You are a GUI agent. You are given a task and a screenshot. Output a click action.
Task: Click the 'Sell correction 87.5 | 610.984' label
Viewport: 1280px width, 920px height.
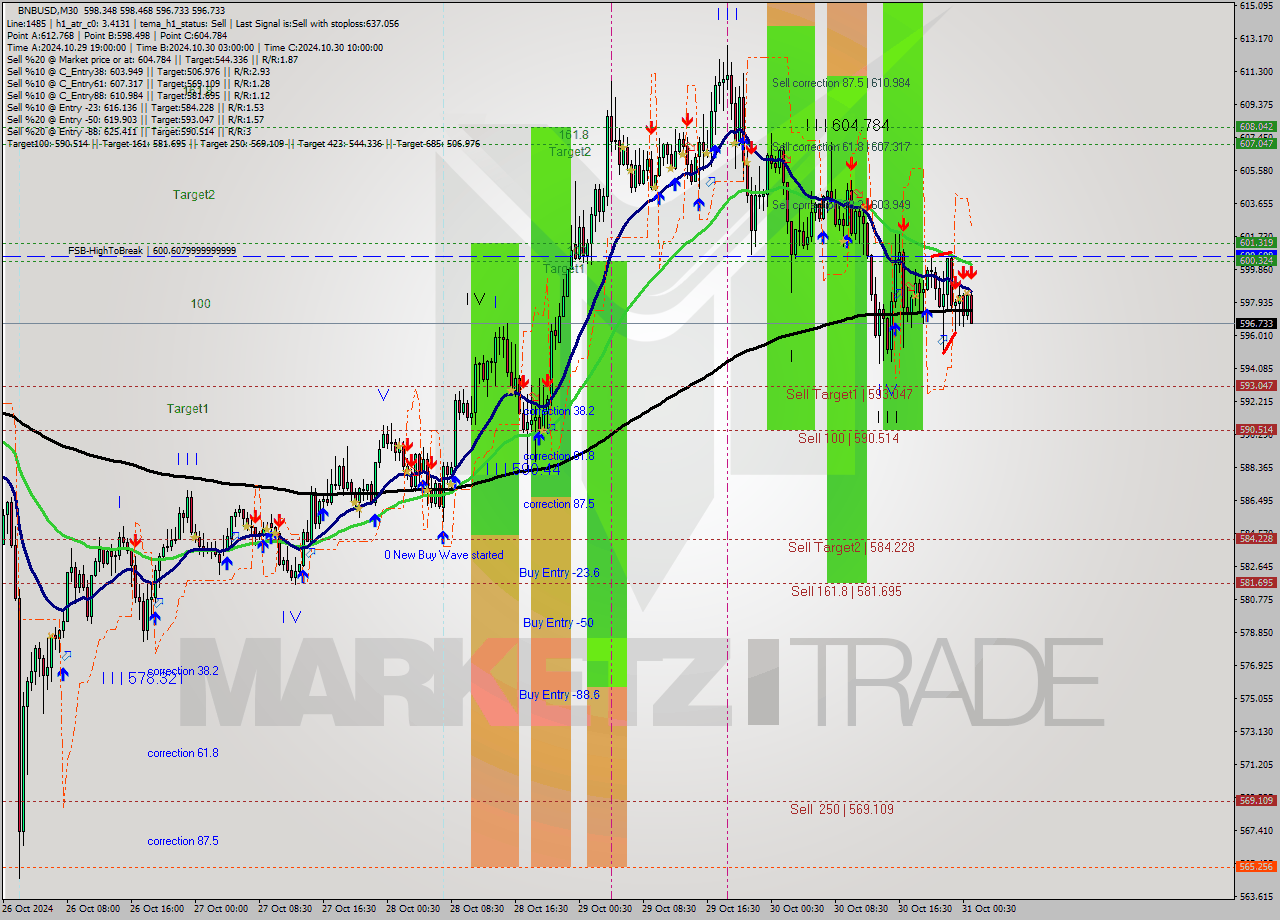[x=841, y=83]
